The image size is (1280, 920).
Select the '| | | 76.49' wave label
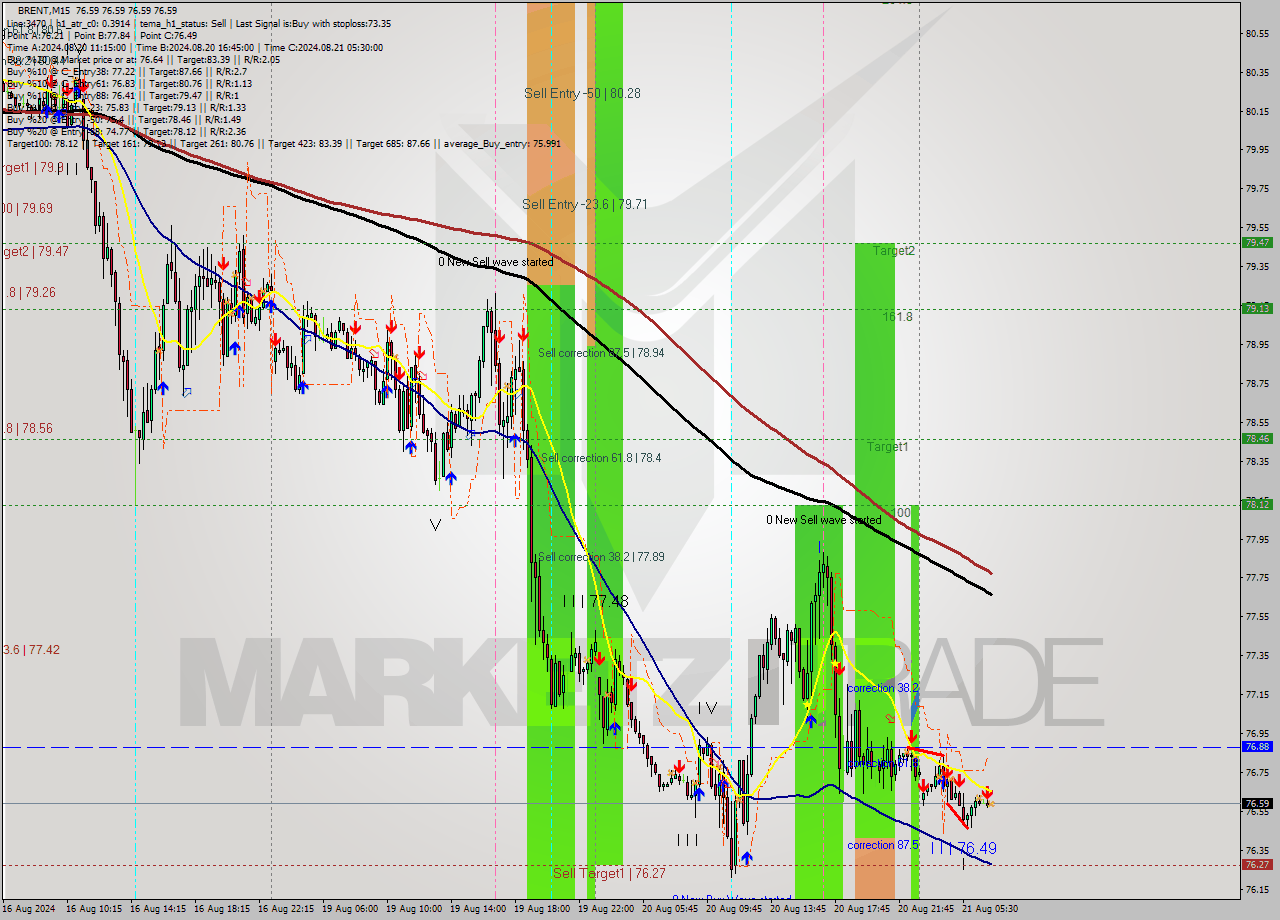coord(963,848)
